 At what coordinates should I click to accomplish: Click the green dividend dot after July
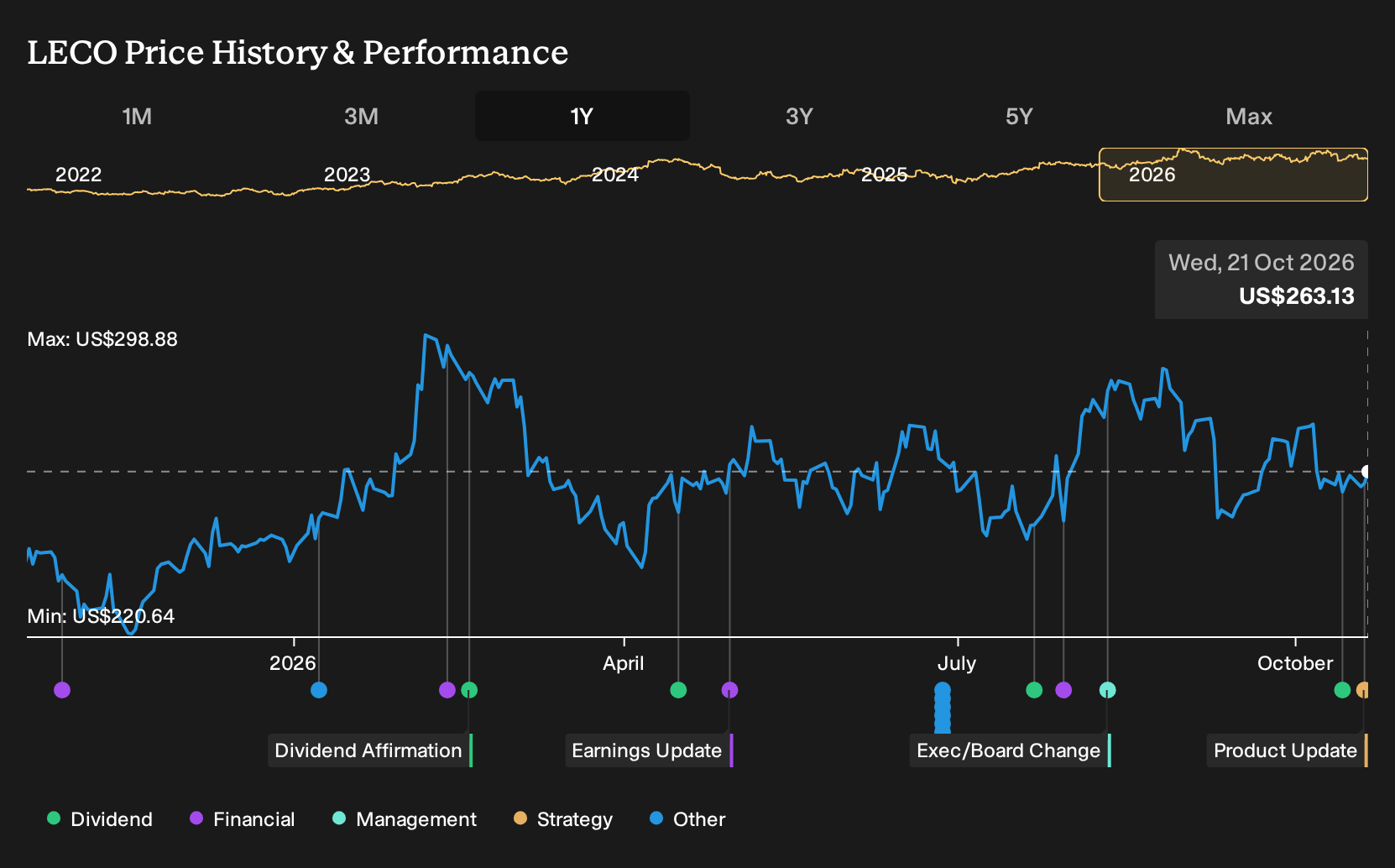coord(1034,690)
